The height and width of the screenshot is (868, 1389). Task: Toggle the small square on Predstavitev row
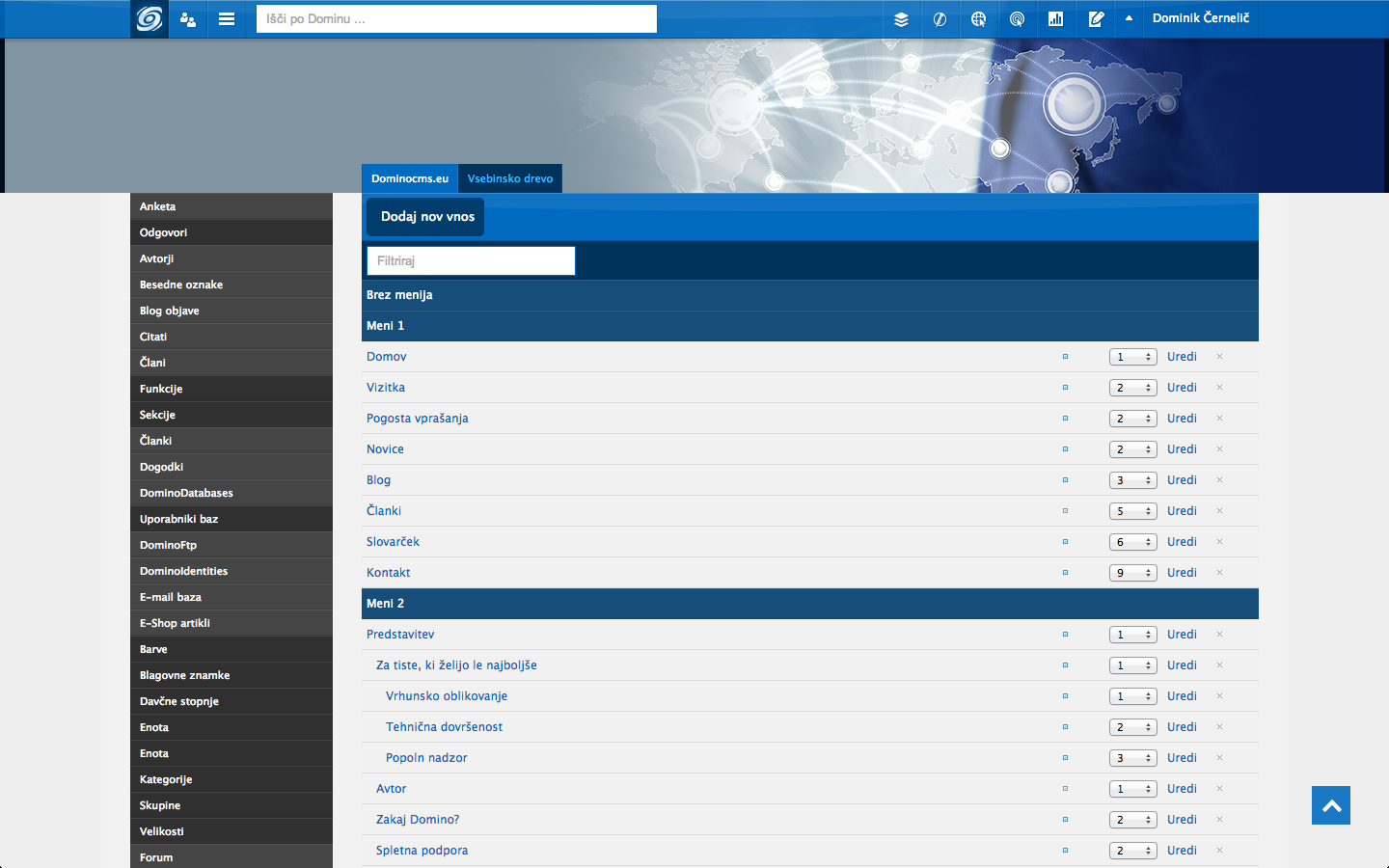(x=1065, y=635)
